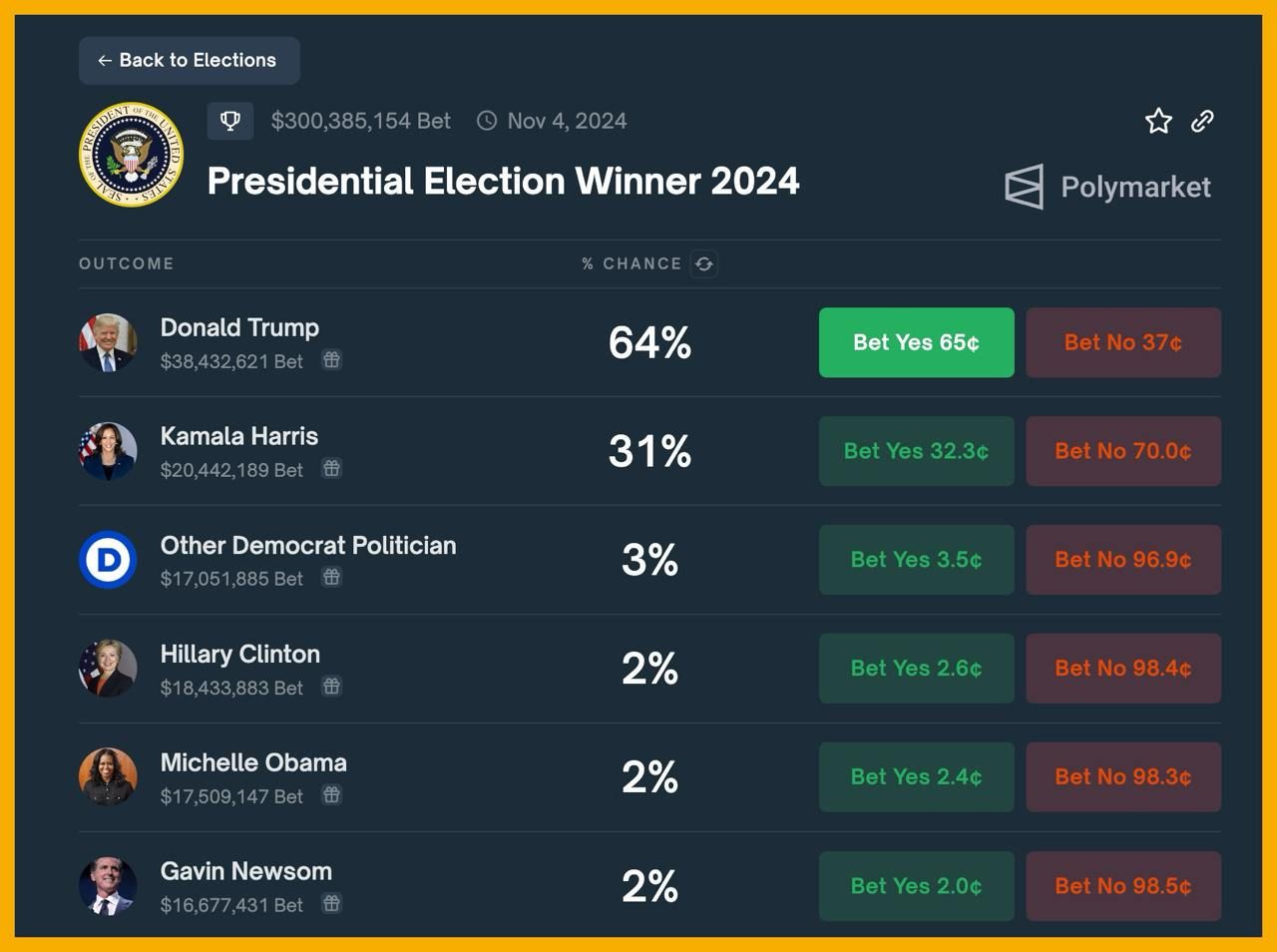Click the Polymarket logo
The image size is (1277, 952).
tap(1107, 187)
